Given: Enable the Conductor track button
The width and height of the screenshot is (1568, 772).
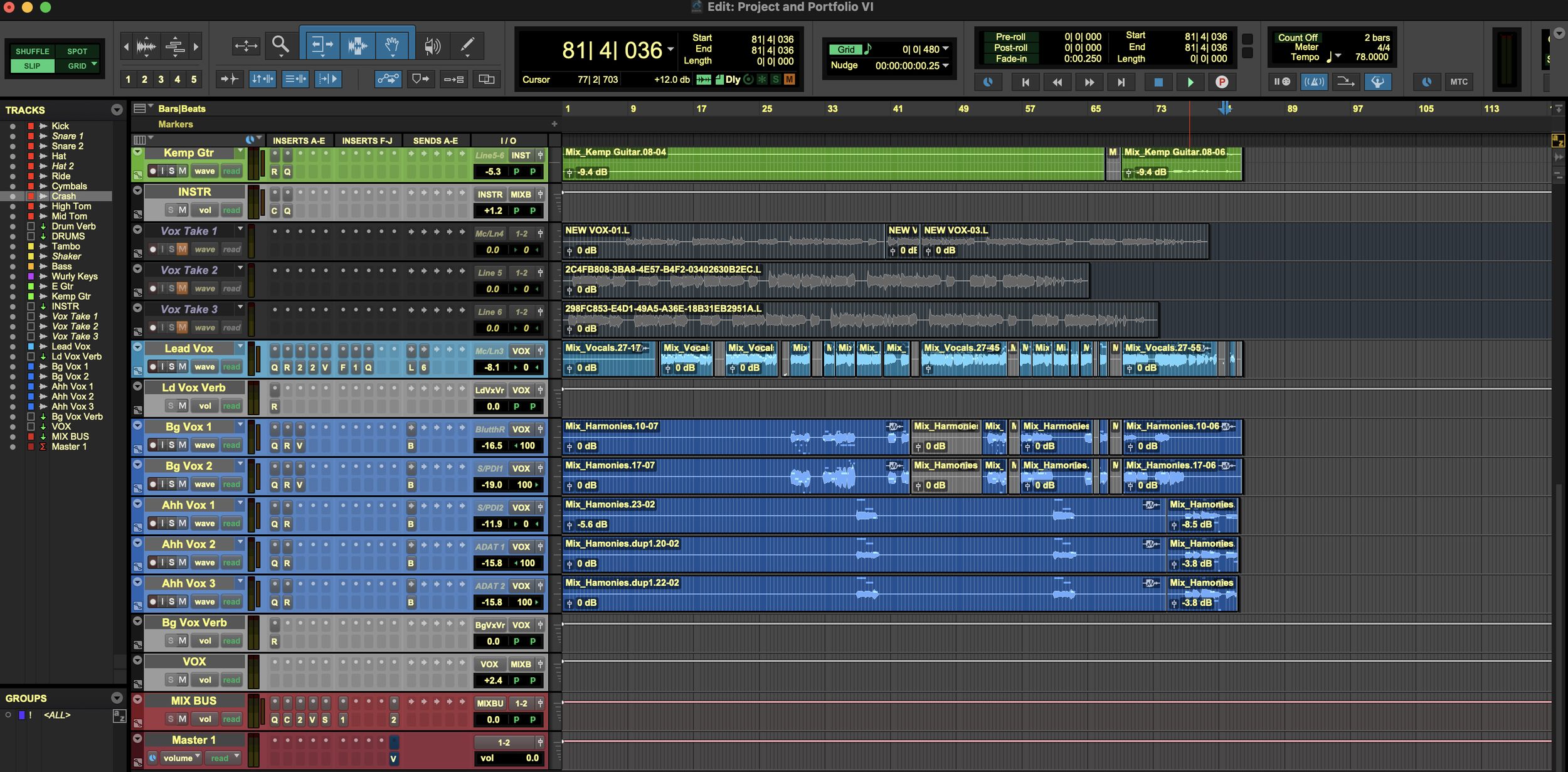Looking at the screenshot, I should coord(1377,82).
